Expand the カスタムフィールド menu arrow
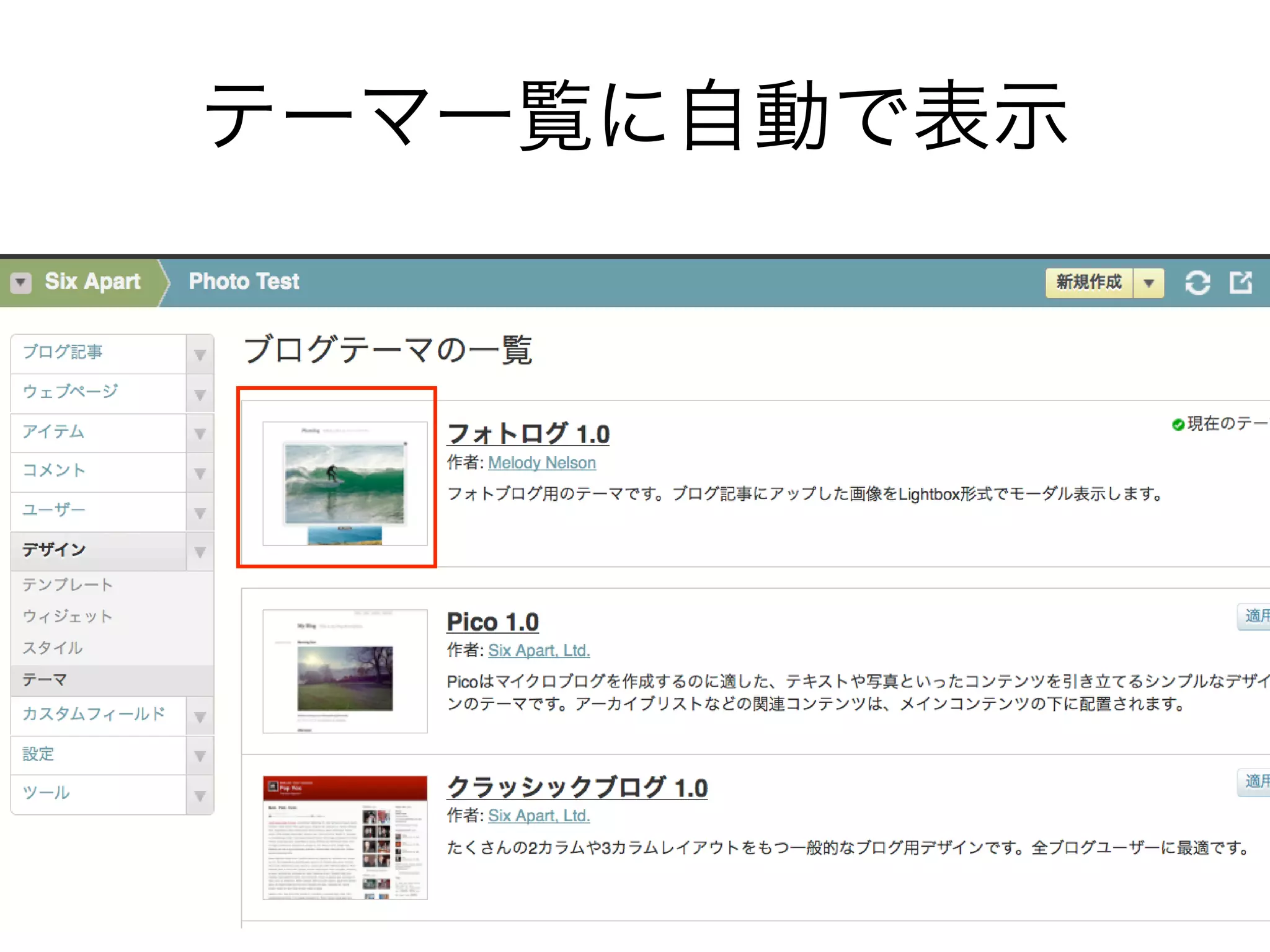Screen dimensions: 1270x952 click(x=200, y=716)
